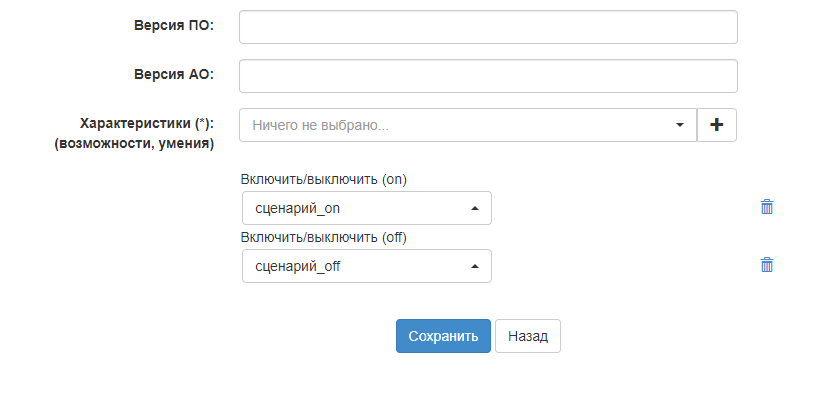Click the 'Версия АО:' label

tap(174, 74)
